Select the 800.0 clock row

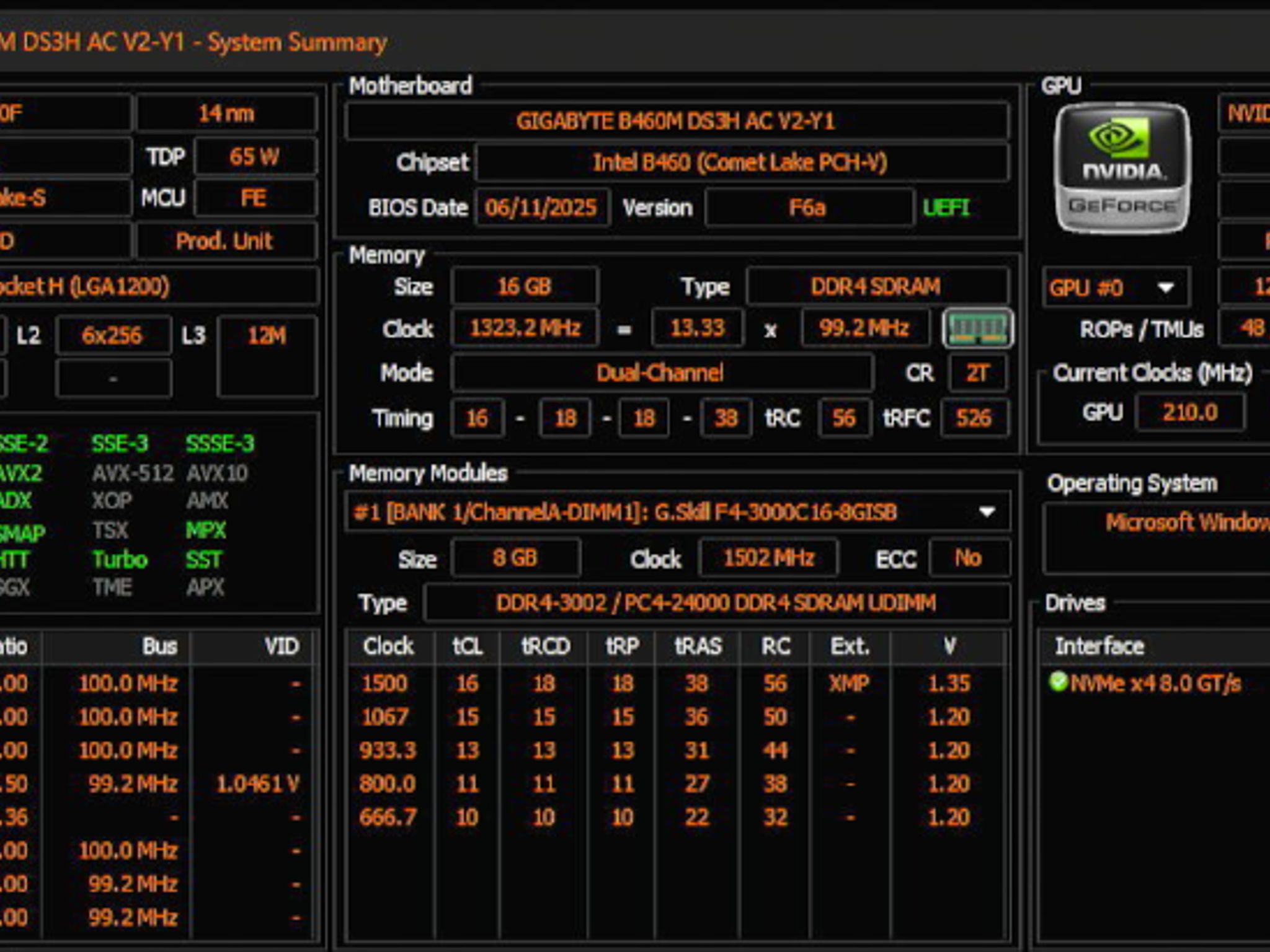676,783
